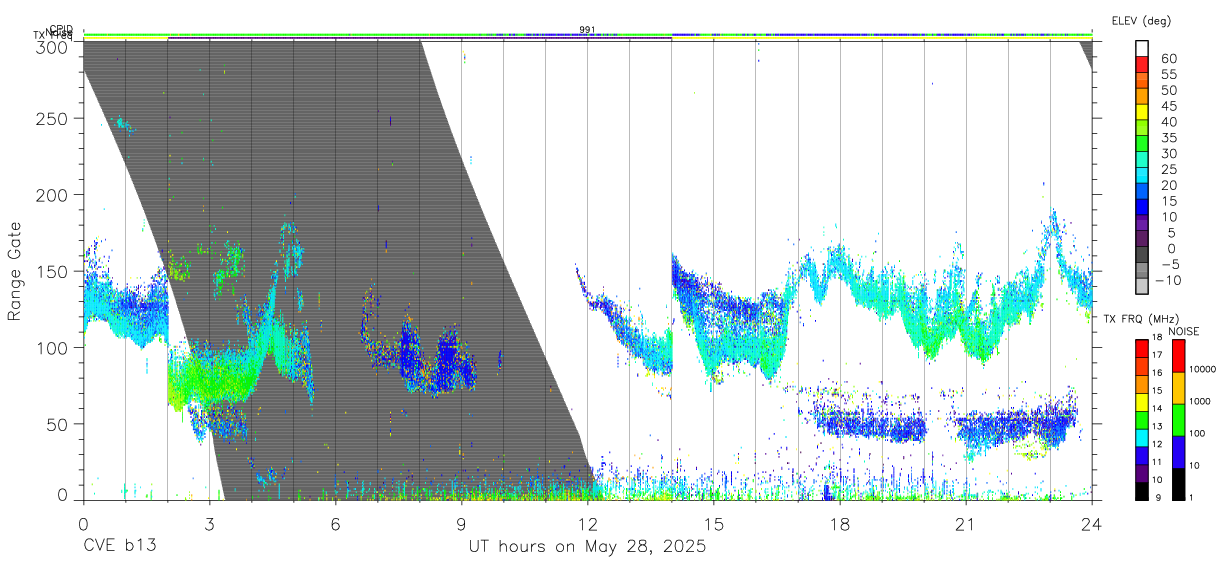
Task: Click the 150 tick label on the range gate axis
Action: [x=53, y=271]
